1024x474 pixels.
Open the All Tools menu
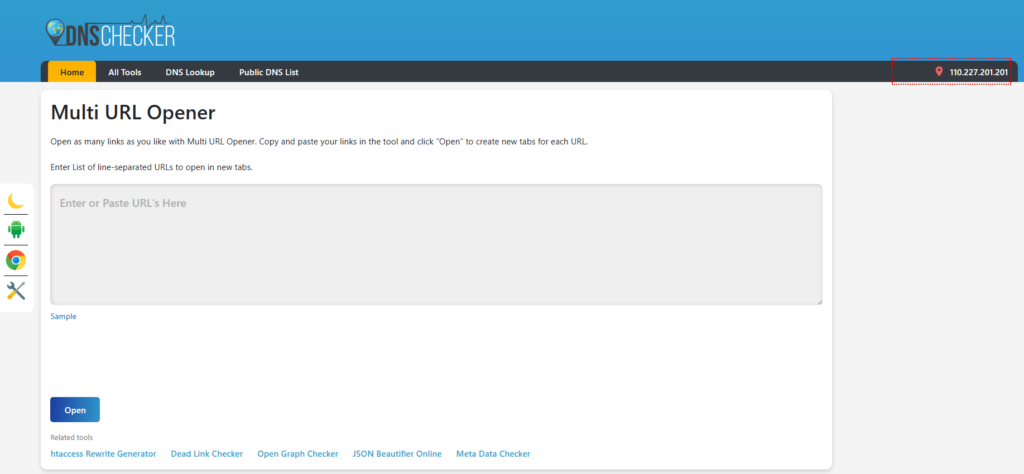(125, 72)
